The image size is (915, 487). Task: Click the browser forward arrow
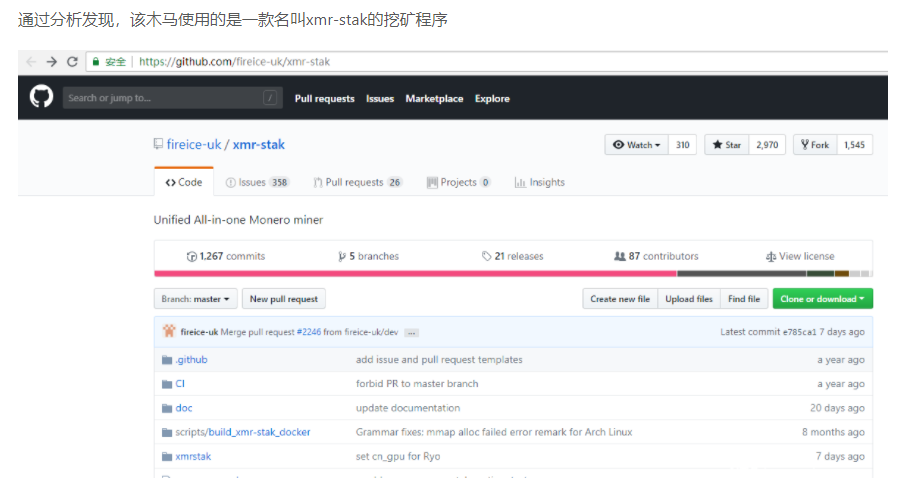coord(52,62)
